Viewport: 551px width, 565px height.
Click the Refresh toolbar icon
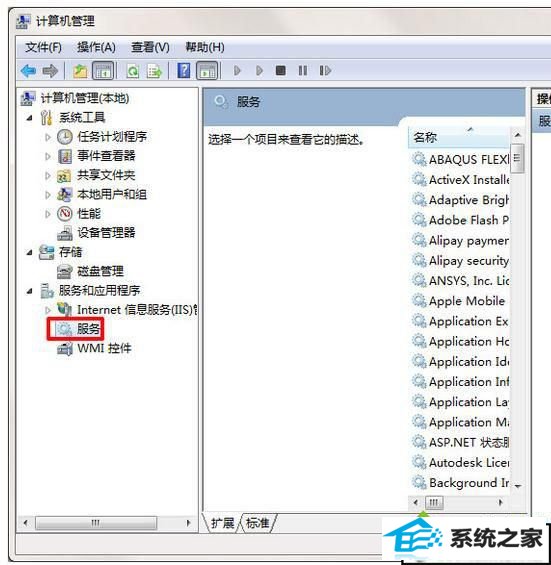(133, 71)
